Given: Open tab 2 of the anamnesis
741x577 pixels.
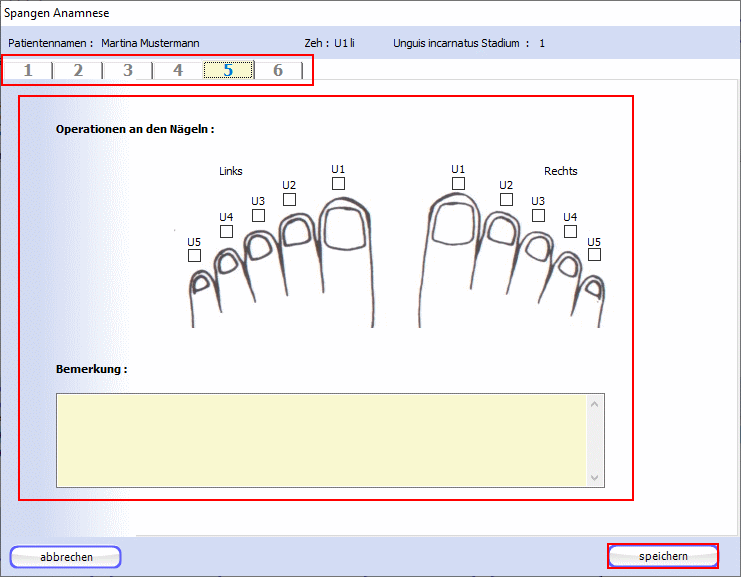Looking at the screenshot, I should tap(78, 70).
